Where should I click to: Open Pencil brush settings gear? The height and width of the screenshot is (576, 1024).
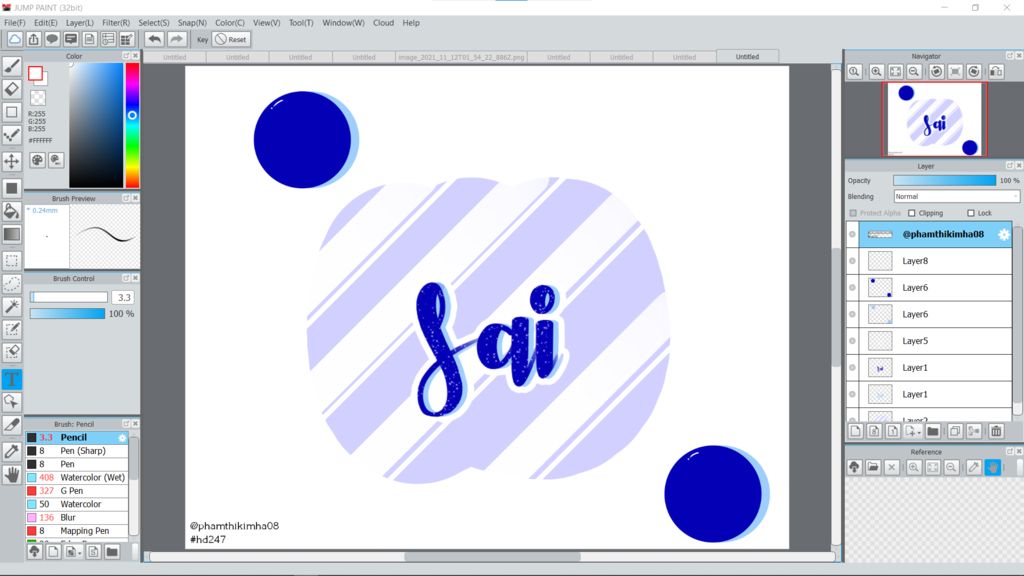tap(122, 438)
